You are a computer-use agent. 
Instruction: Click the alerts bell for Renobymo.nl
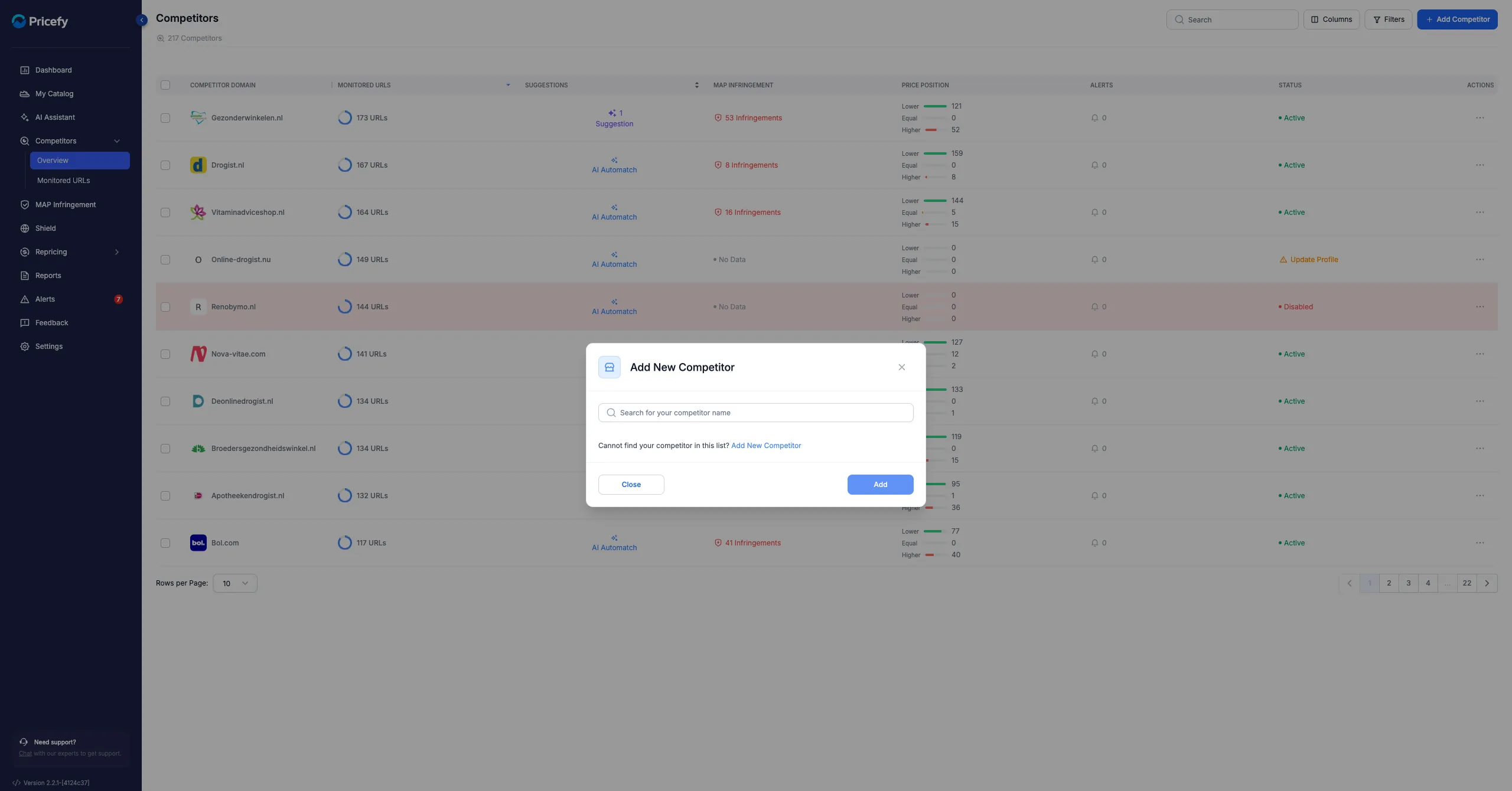[x=1094, y=307]
